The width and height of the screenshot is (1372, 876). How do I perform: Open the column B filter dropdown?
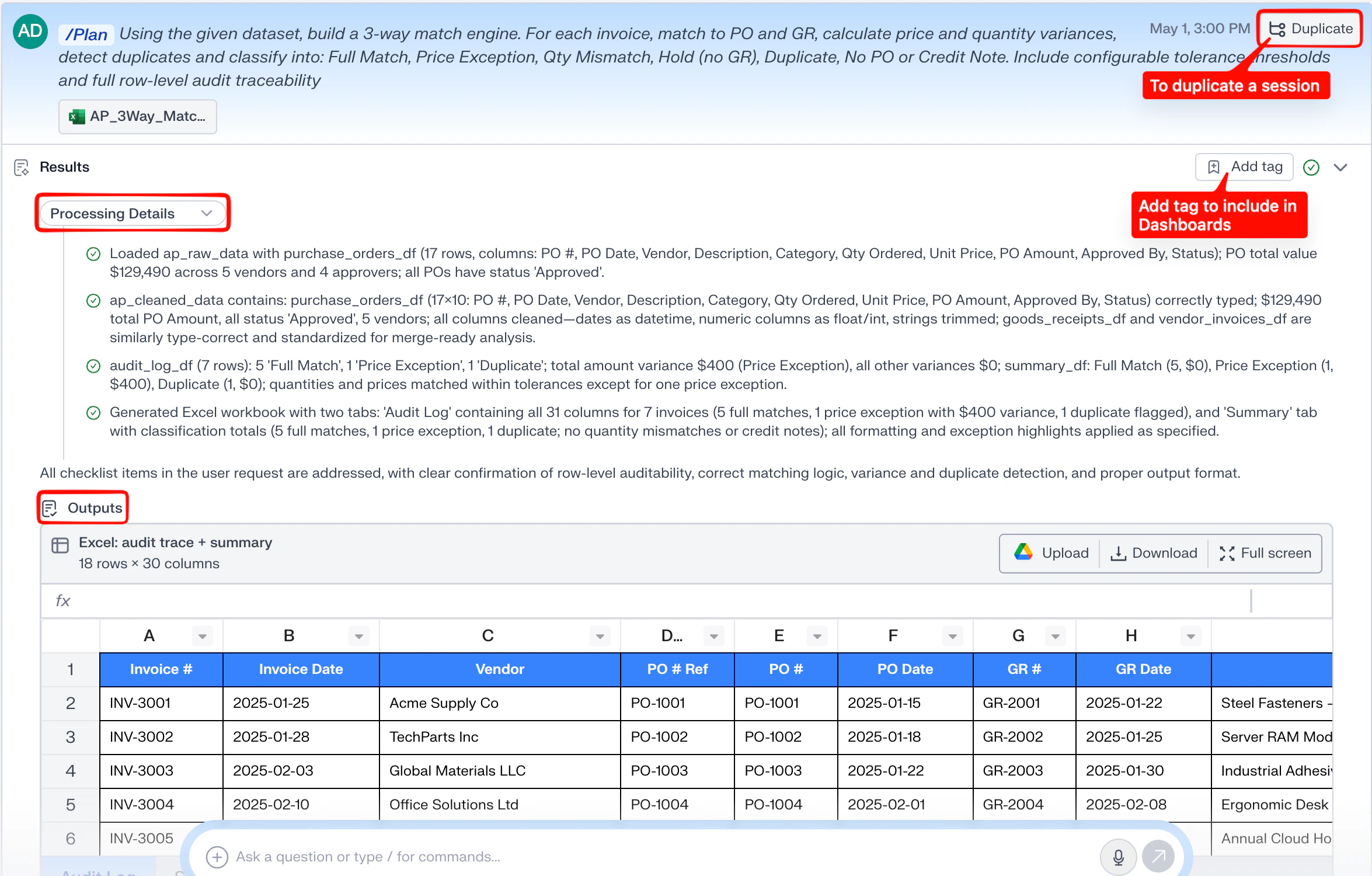(359, 636)
